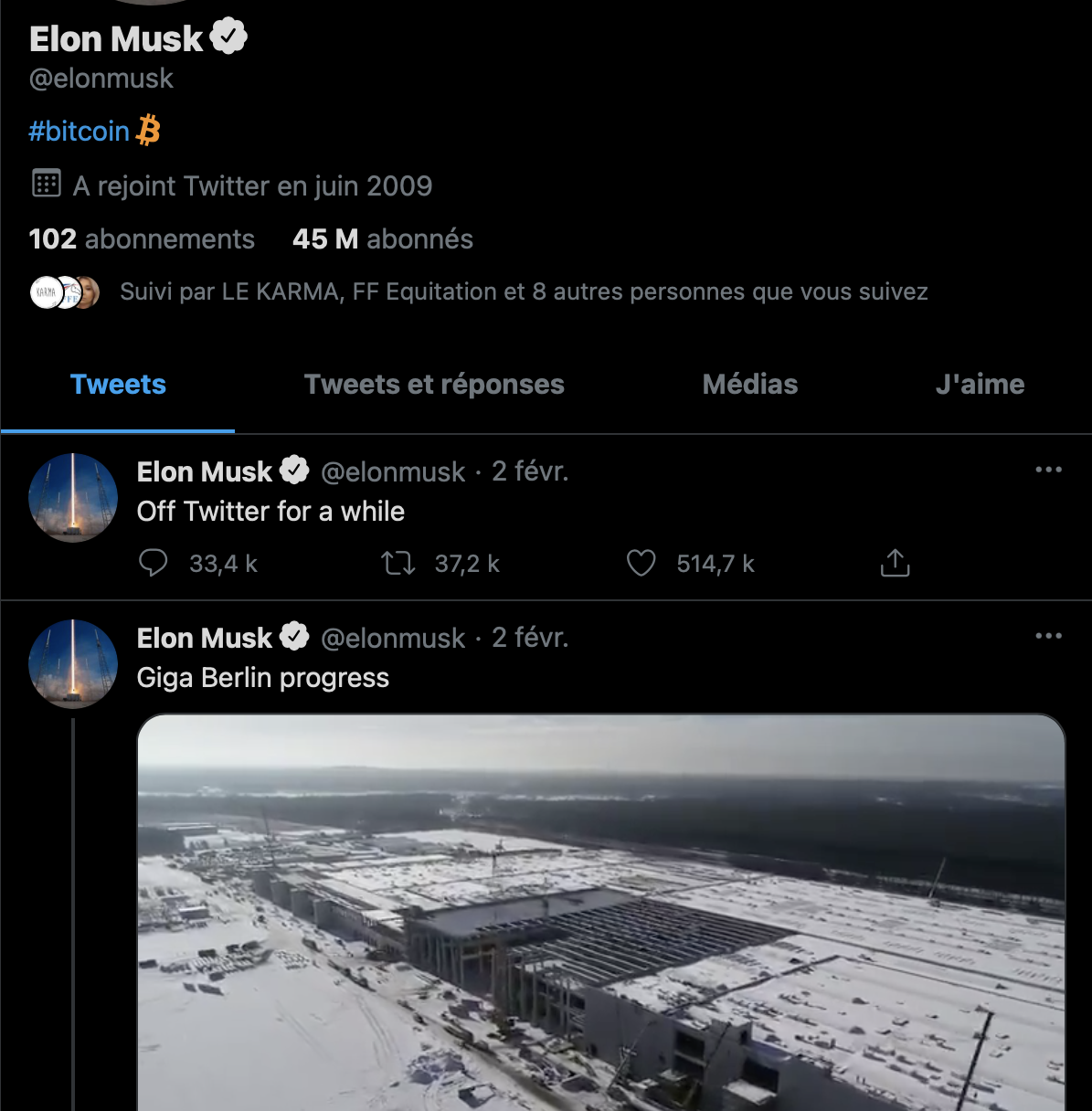
Task: Click the Bitcoin symbol emoji in bio
Action: [x=148, y=131]
